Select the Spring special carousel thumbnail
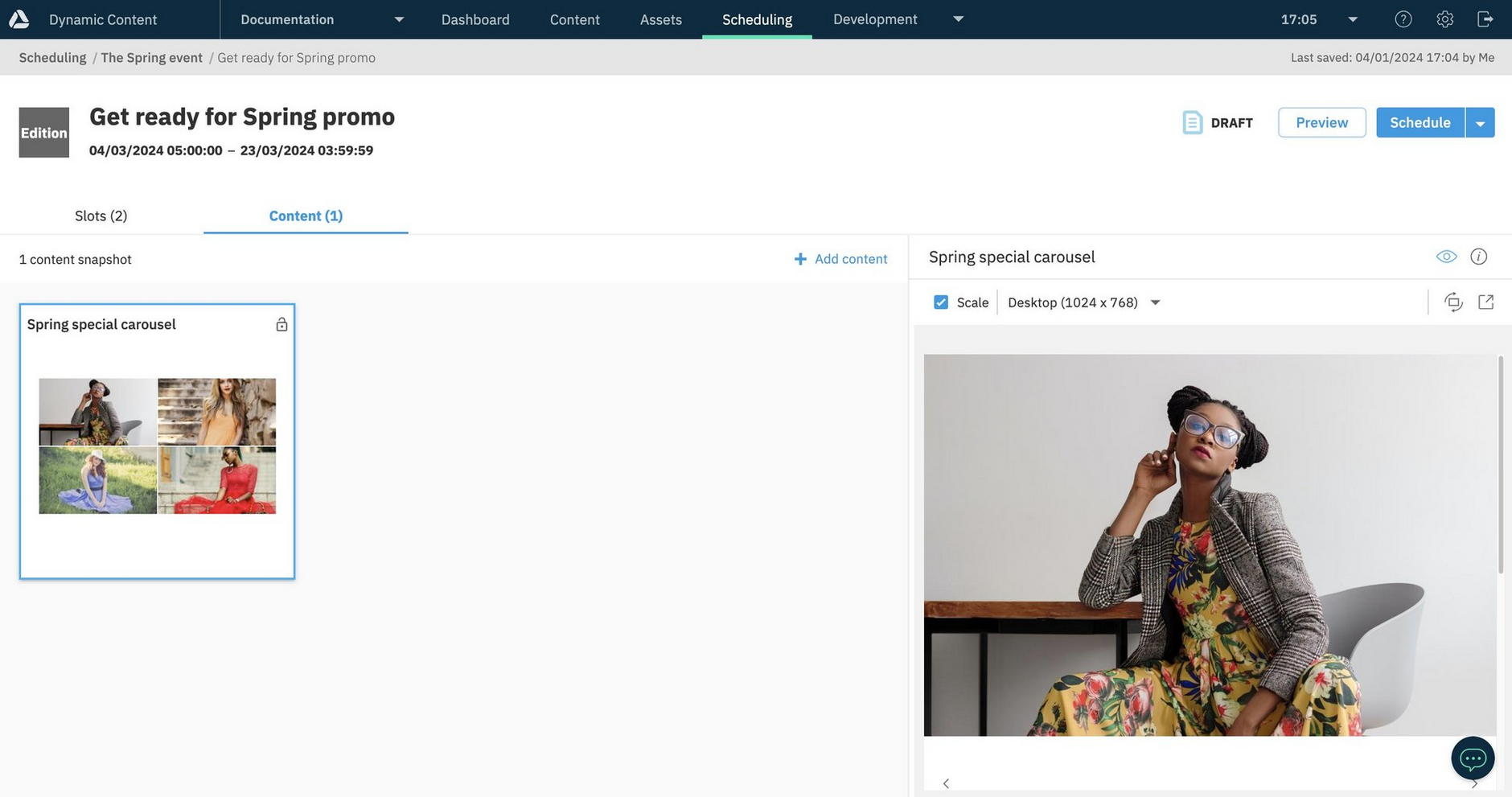This screenshot has height=797, width=1512. pos(157,446)
